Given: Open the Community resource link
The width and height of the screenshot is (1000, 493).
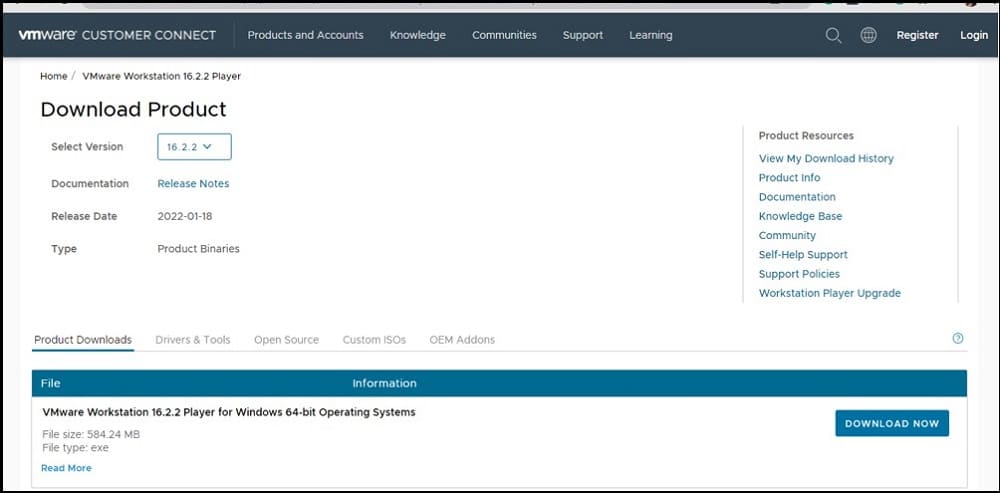Looking at the screenshot, I should point(787,235).
